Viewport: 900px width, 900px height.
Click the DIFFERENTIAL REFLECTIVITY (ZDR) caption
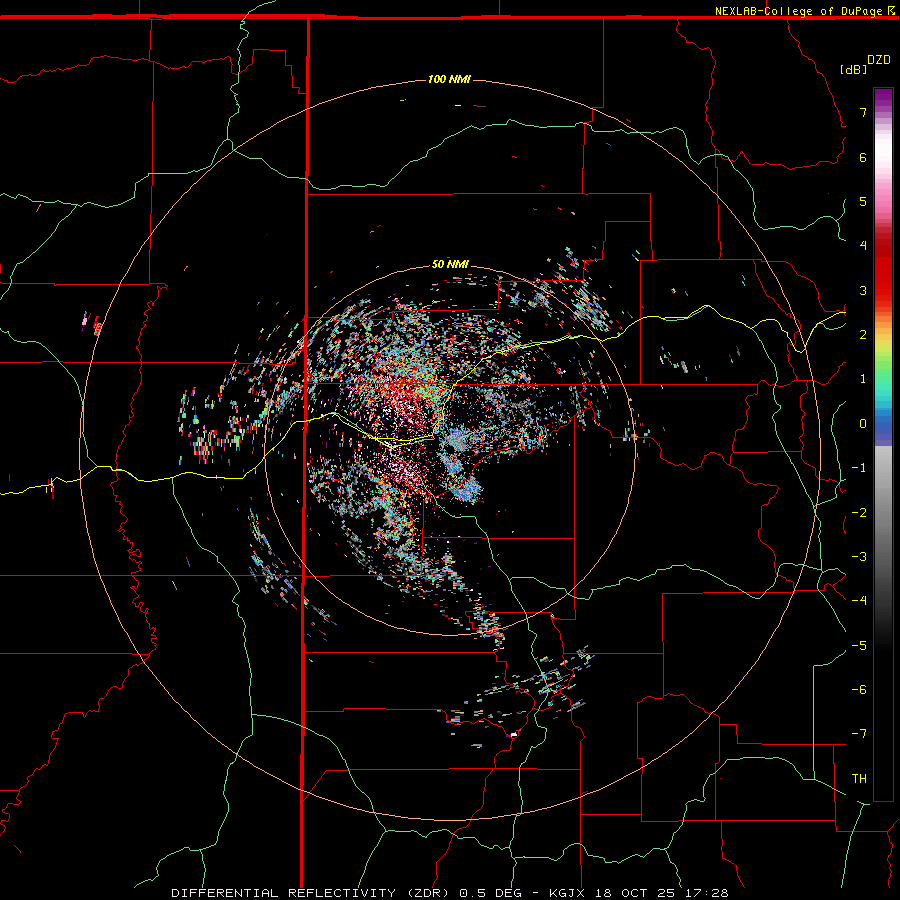click(x=312, y=893)
